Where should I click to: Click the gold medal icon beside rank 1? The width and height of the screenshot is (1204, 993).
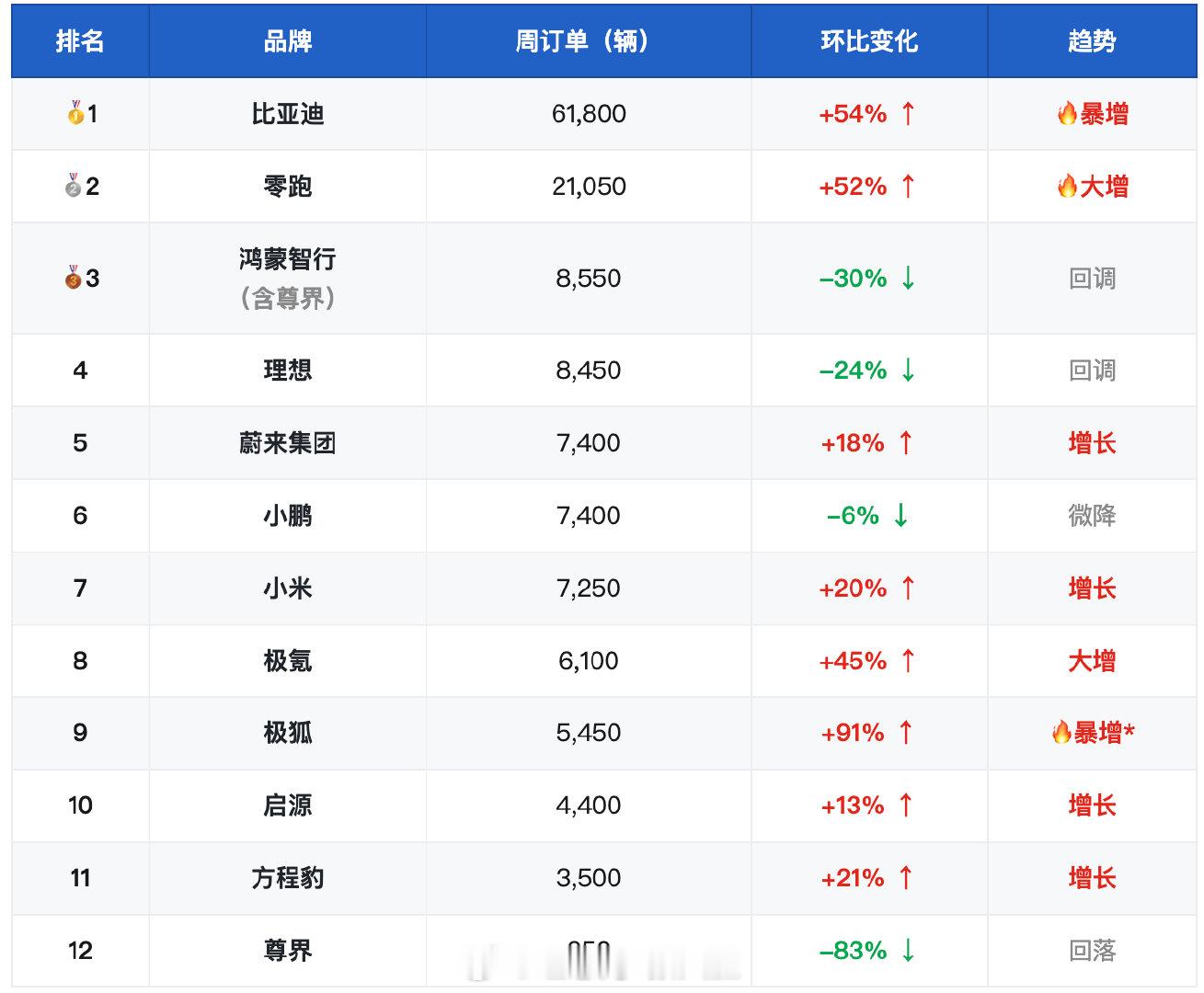(x=75, y=113)
